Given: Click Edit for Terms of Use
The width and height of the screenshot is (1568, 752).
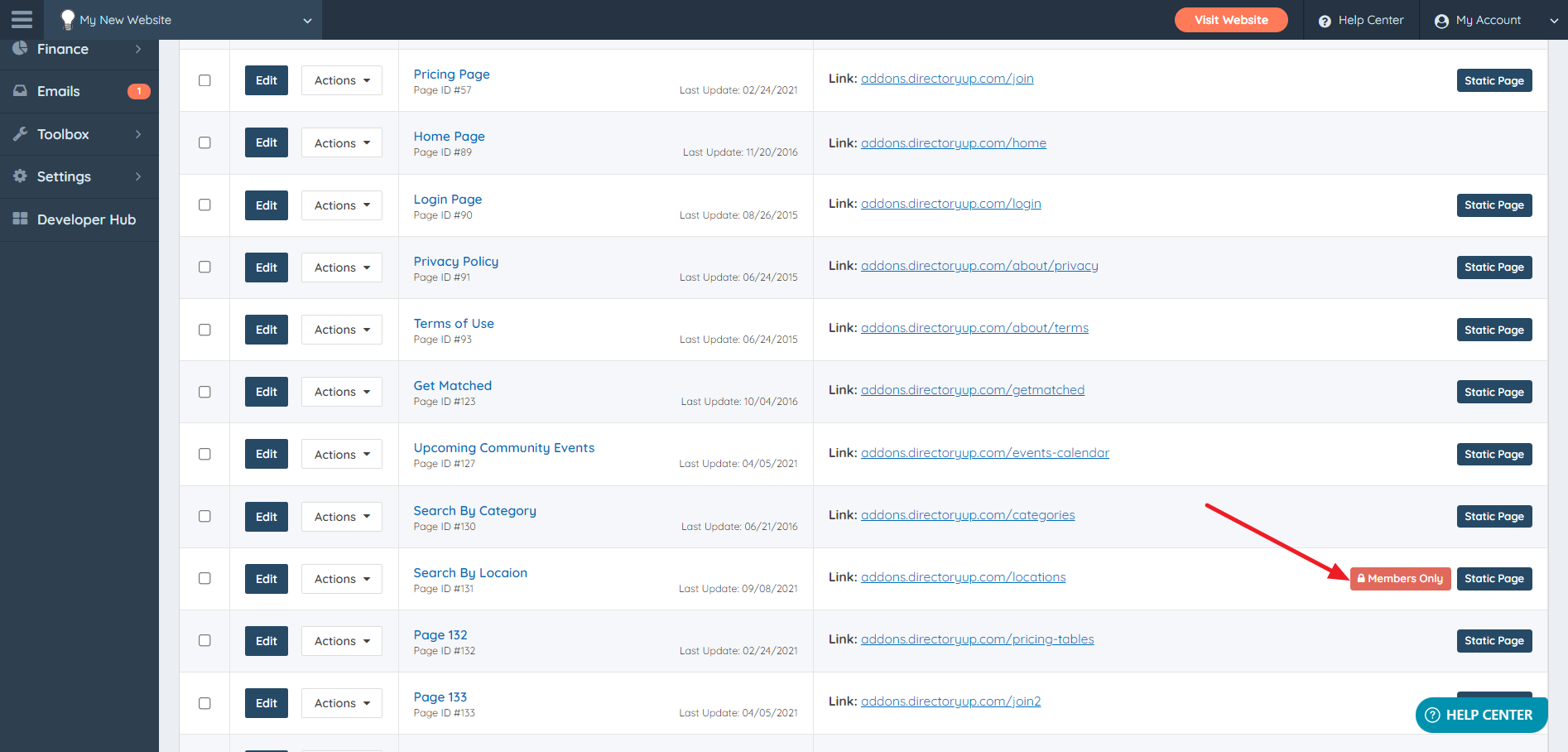Looking at the screenshot, I should tap(267, 330).
